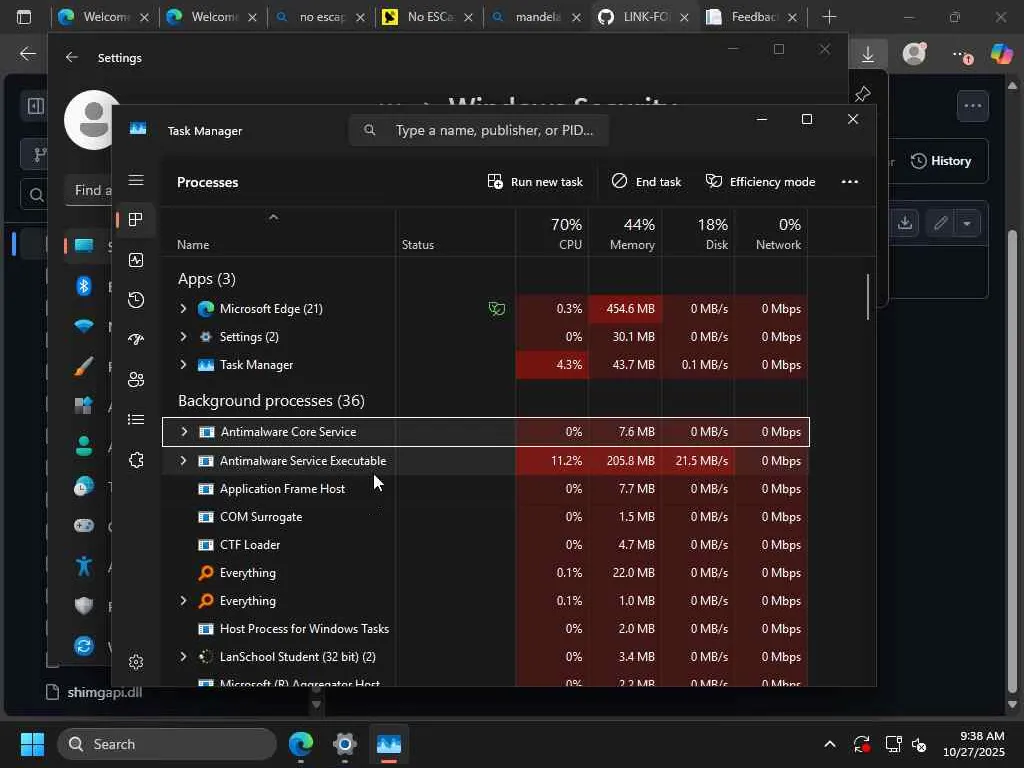This screenshot has width=1024, height=768.
Task: Open Microsoft Edge from taskbar
Action: [300, 744]
